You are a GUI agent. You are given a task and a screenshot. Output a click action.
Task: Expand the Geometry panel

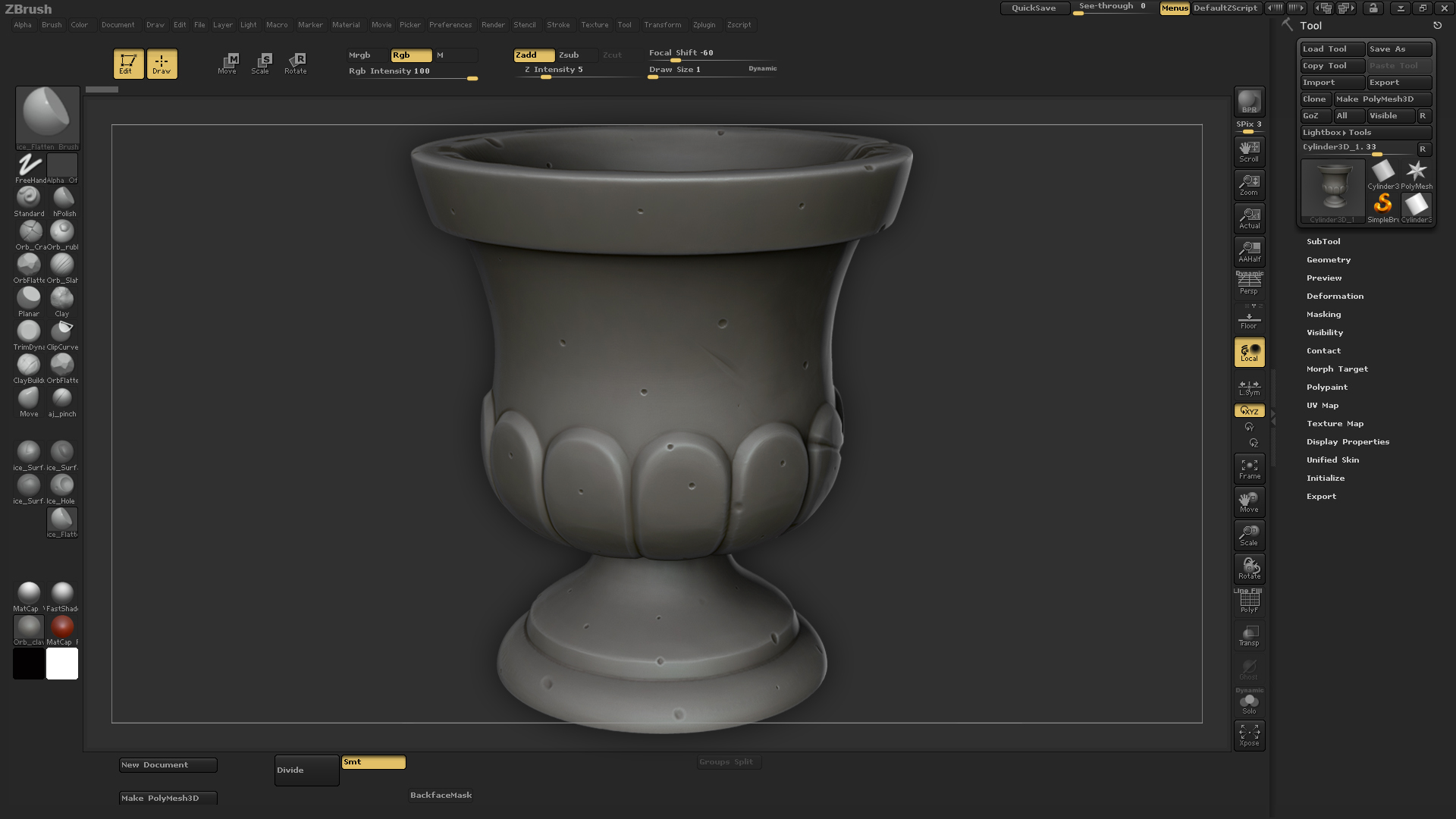(x=1329, y=259)
